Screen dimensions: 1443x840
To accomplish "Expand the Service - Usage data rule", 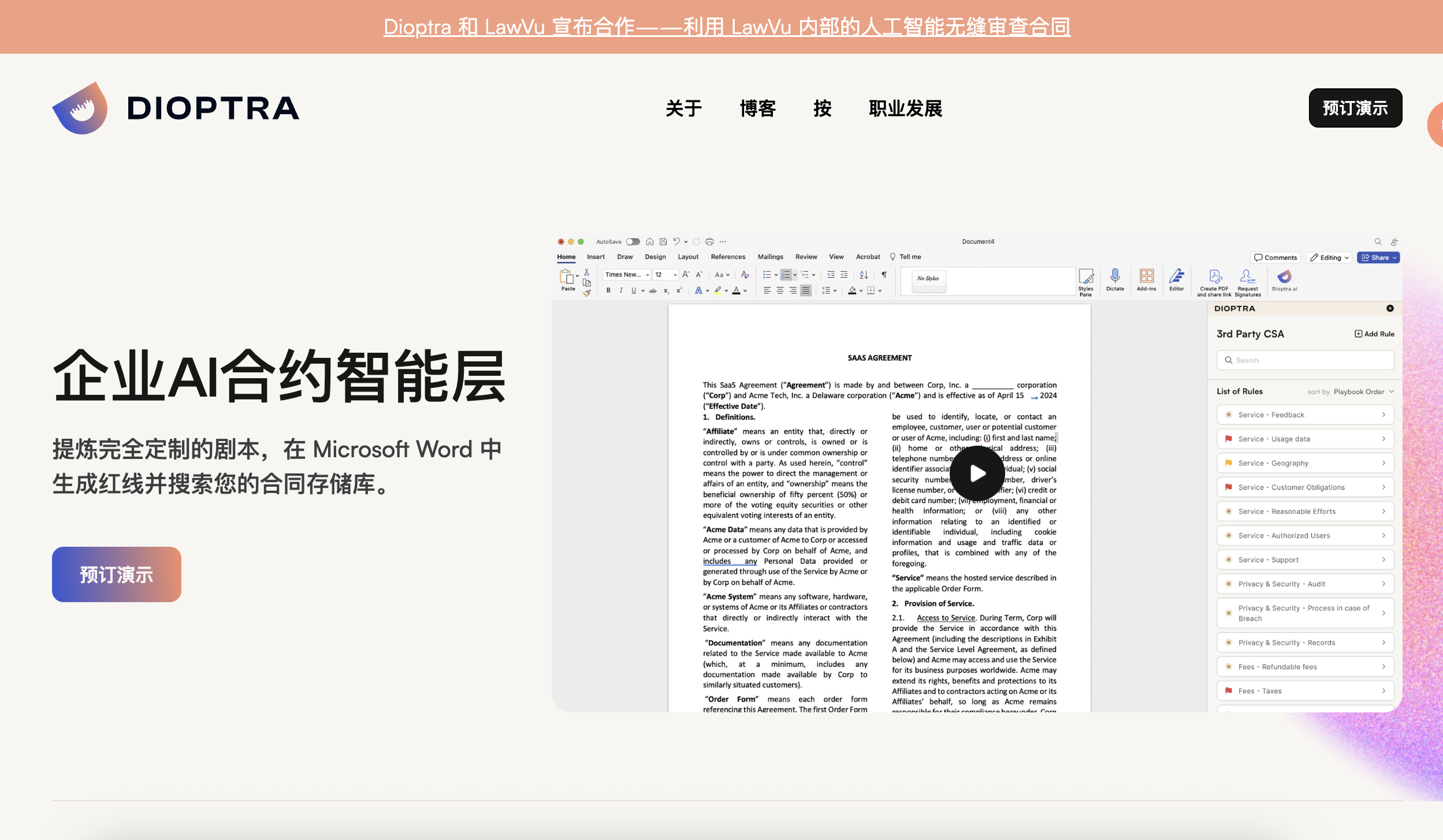I will [x=1306, y=439].
